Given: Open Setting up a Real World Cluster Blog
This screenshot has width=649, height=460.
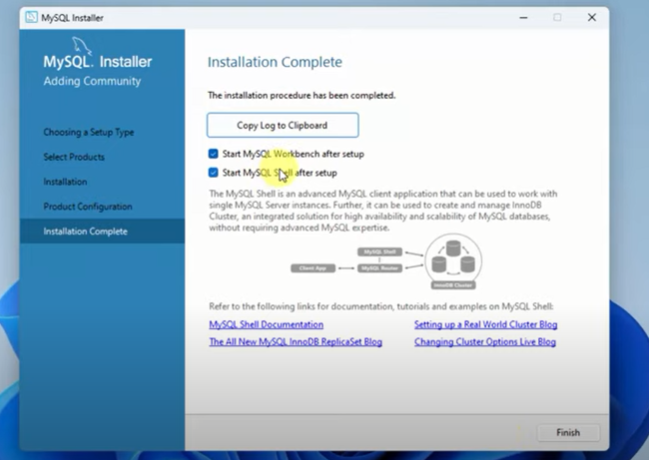Looking at the screenshot, I should (x=486, y=325).
